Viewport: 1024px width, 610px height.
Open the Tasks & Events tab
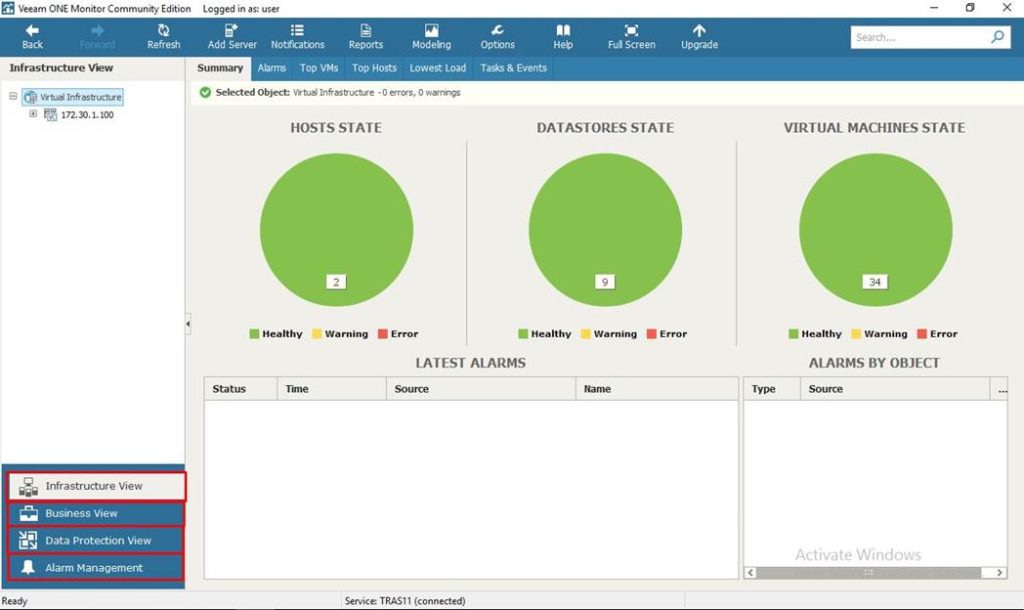pos(513,68)
